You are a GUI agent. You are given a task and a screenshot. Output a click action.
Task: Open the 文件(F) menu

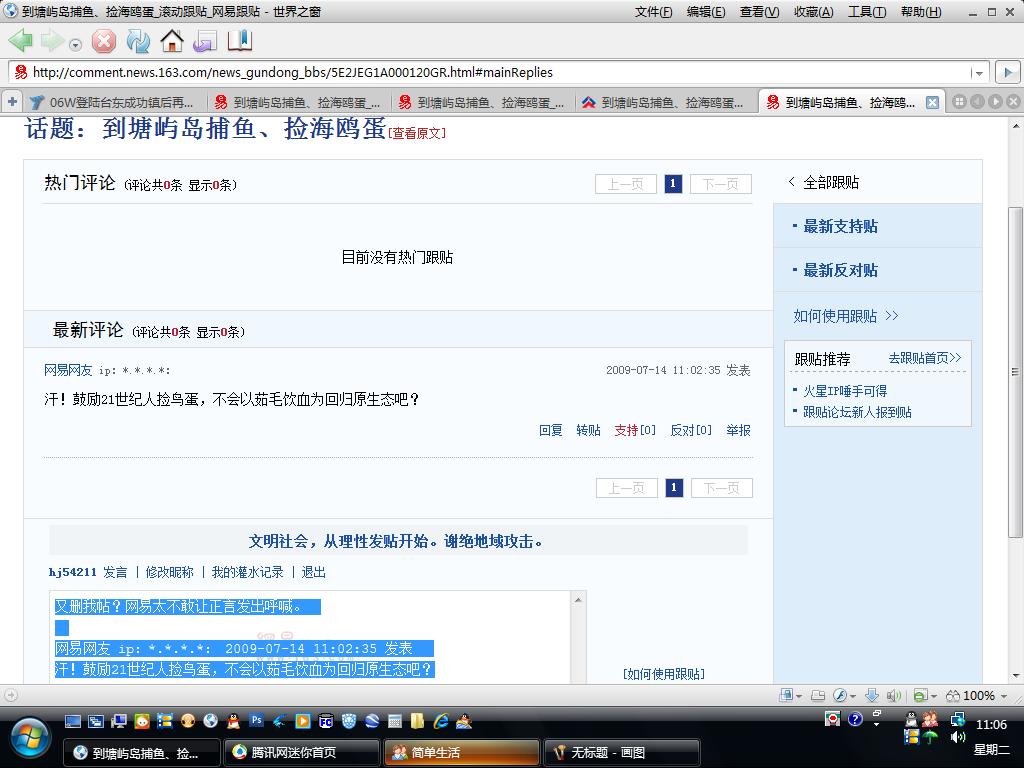click(653, 12)
